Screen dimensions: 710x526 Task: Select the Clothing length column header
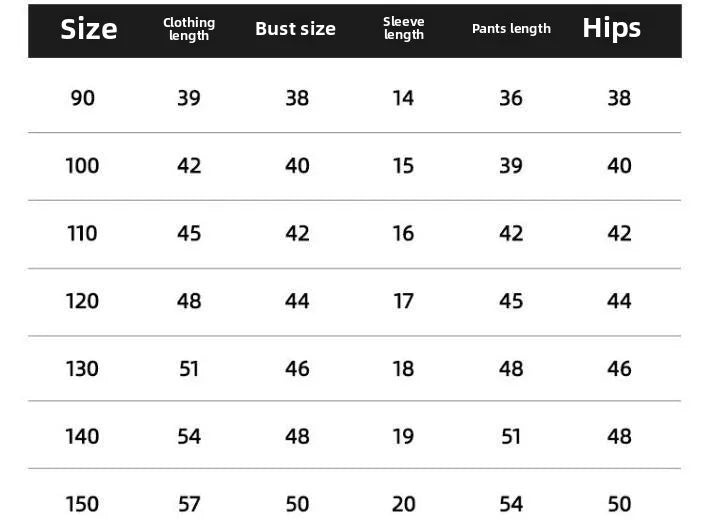click(189, 29)
